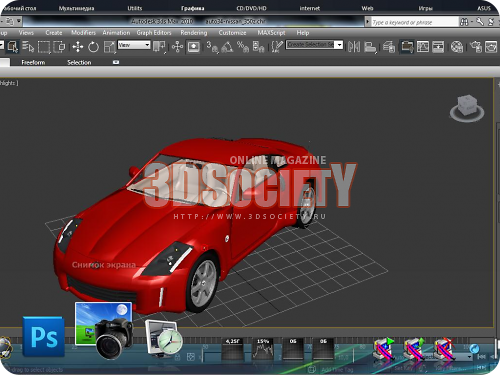Viewport: 500px width, 375px height.
Task: Click the 15% CPU usage gadget
Action: coord(263,349)
